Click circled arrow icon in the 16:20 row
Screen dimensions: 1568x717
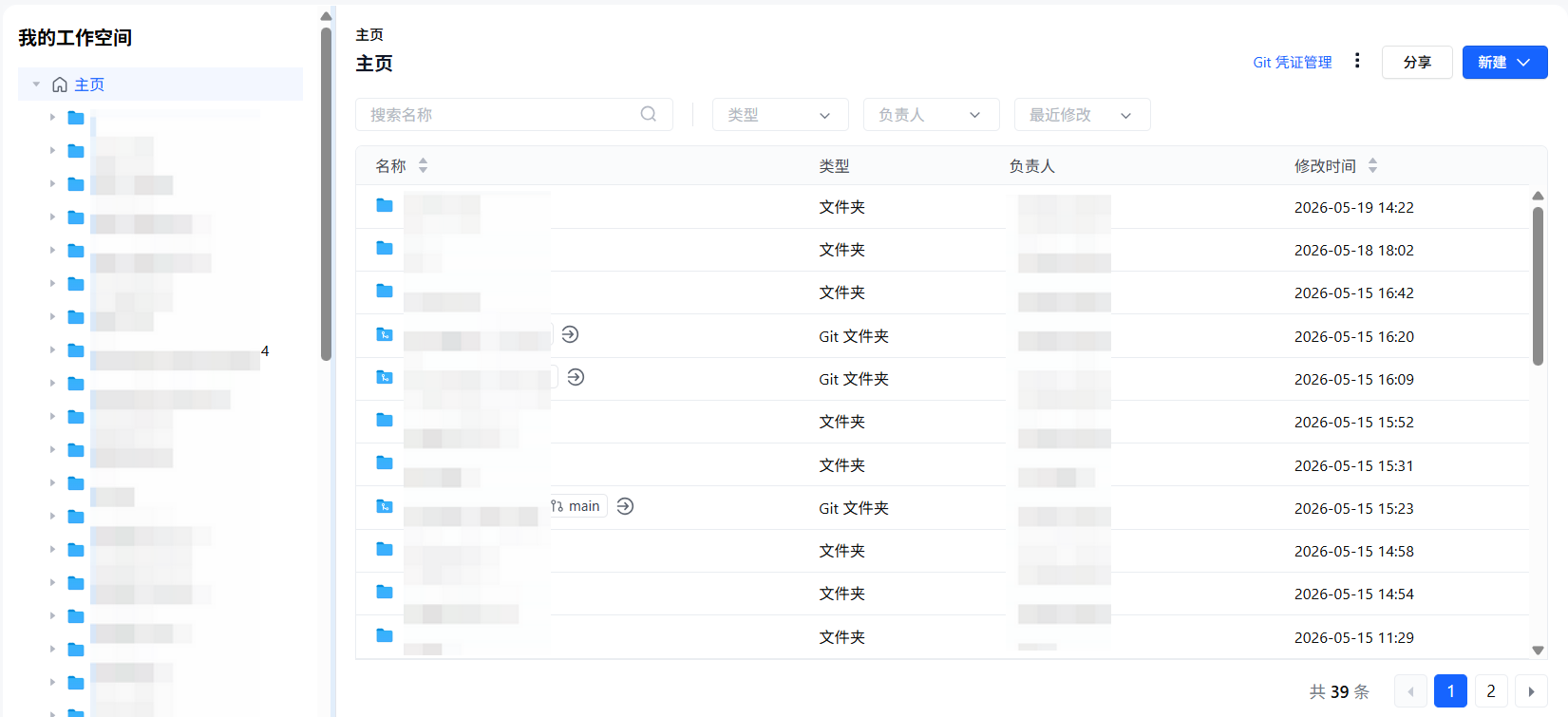coord(570,334)
